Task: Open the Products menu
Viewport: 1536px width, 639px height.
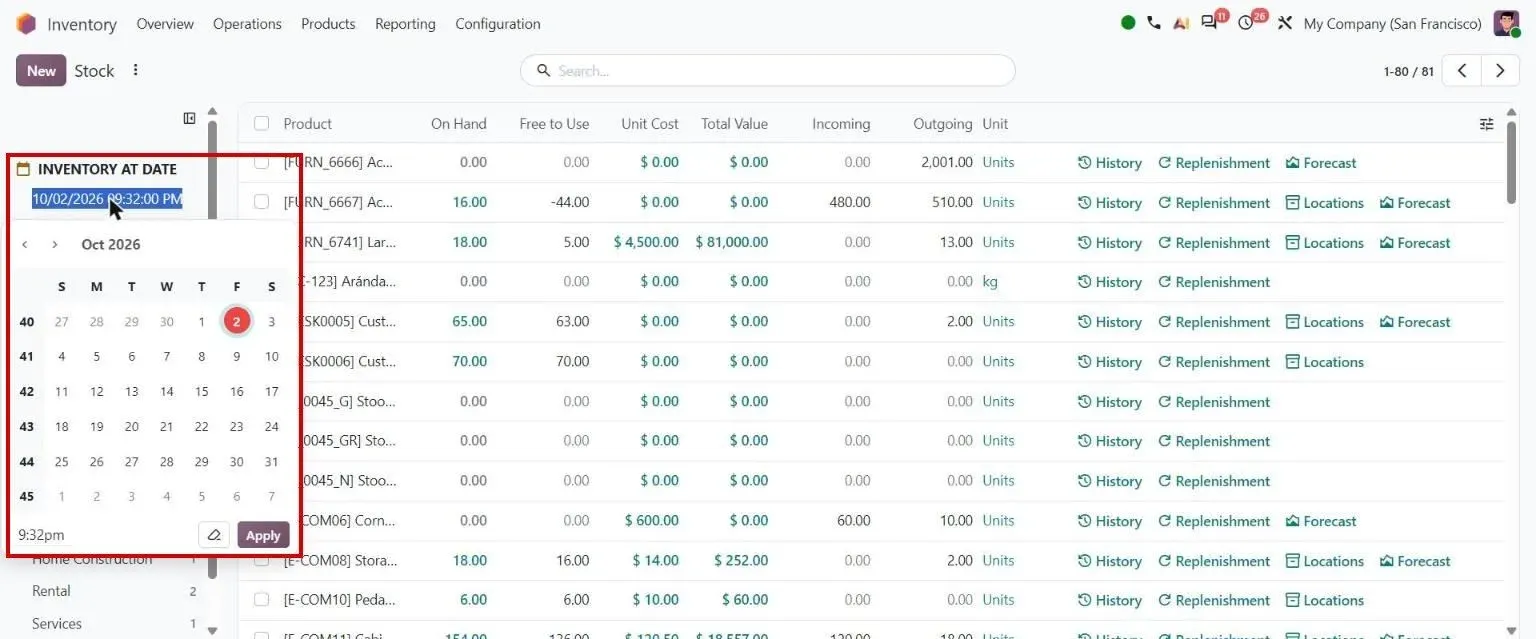Action: 328,24
